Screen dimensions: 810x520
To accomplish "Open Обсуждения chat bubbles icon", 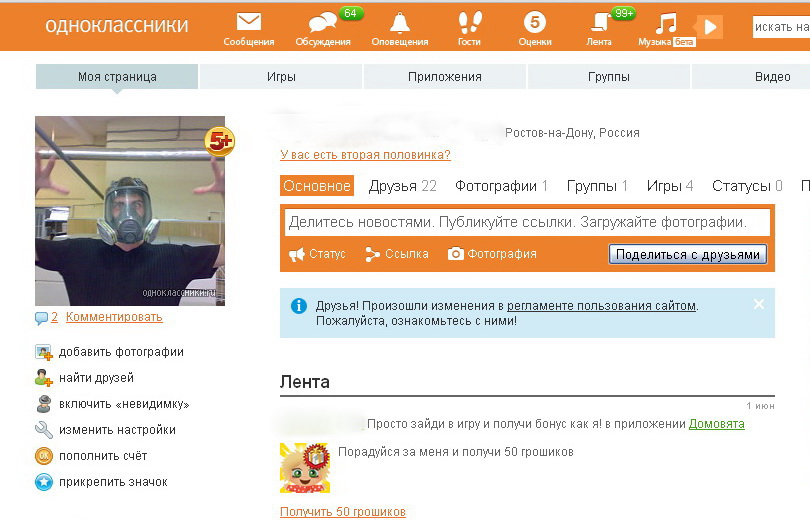I will [x=322, y=23].
